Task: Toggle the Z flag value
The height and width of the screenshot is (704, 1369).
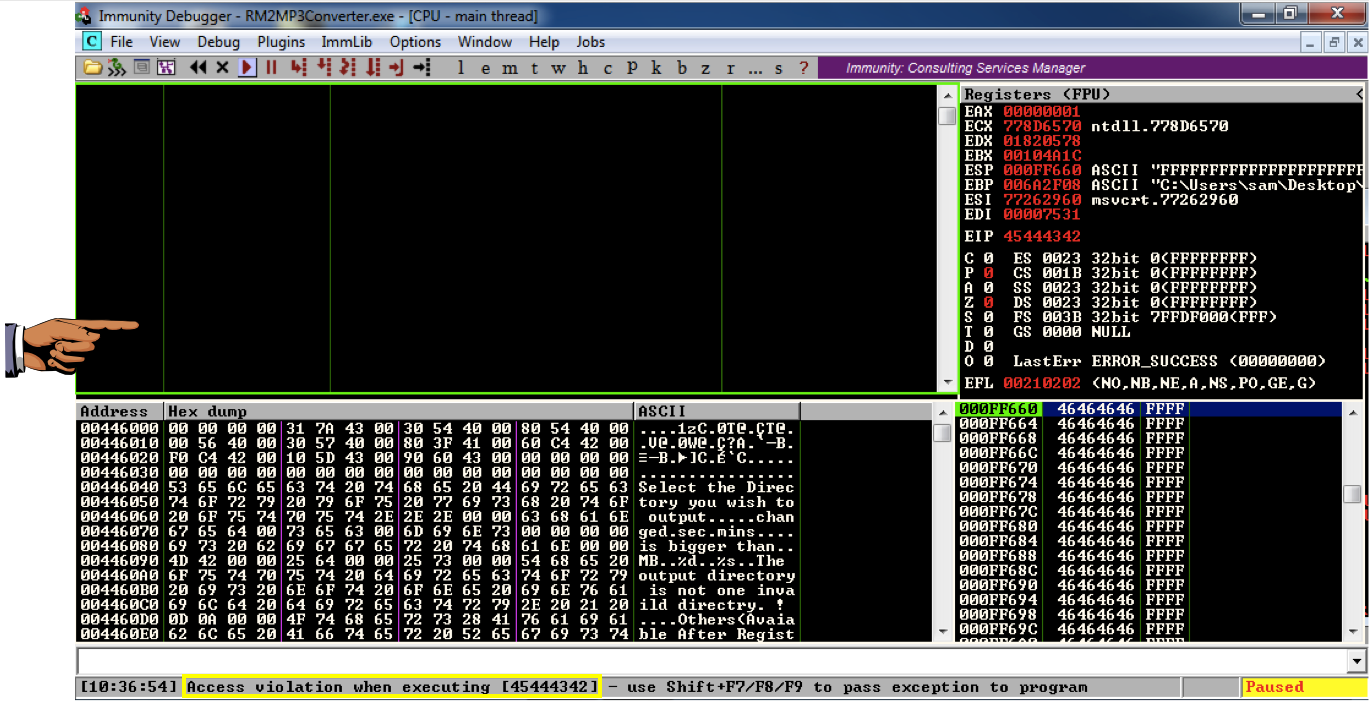Action: tap(988, 302)
